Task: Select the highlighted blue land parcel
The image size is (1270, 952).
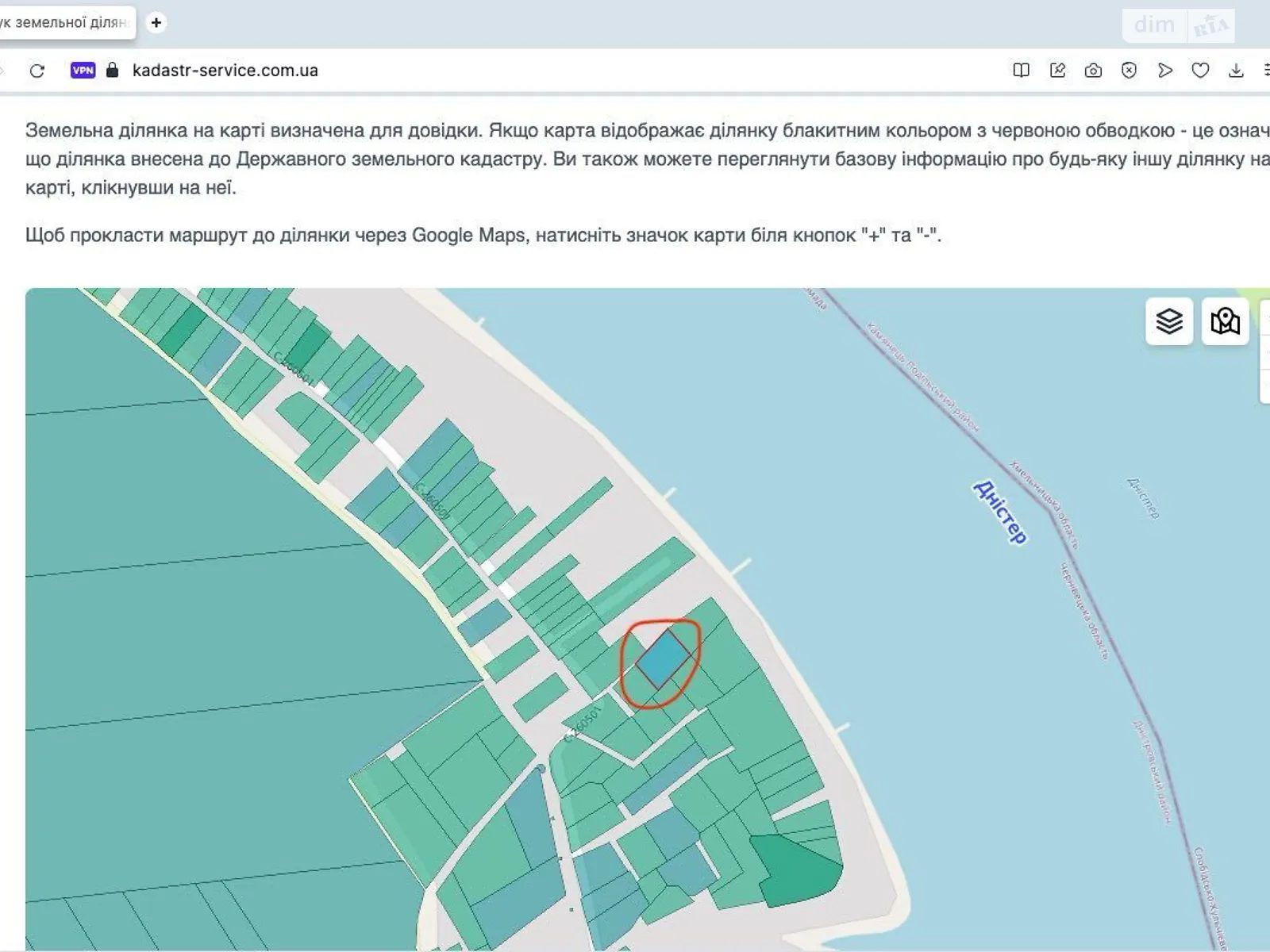Action: coord(663,658)
